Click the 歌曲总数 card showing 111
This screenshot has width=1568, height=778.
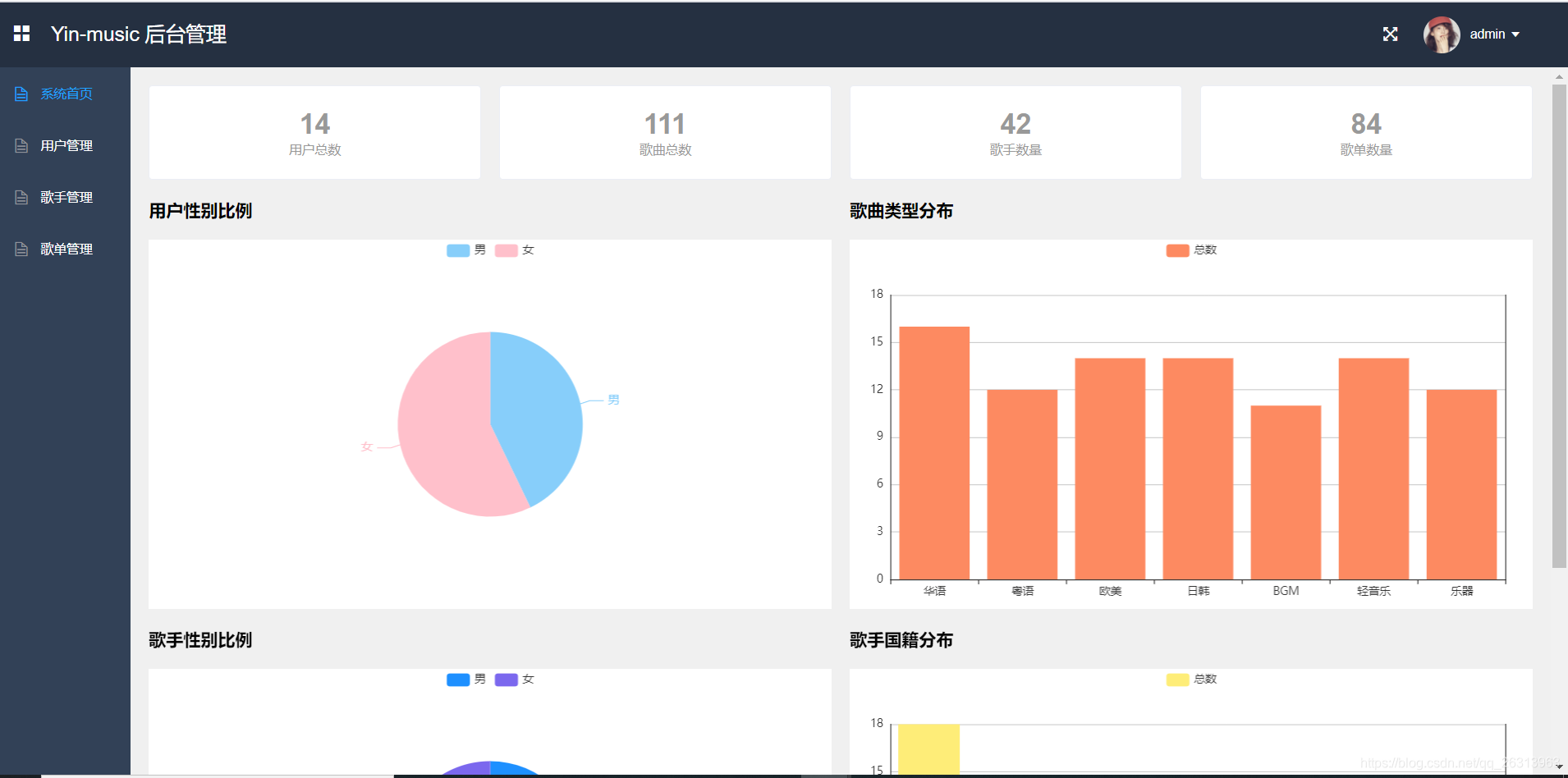click(665, 133)
